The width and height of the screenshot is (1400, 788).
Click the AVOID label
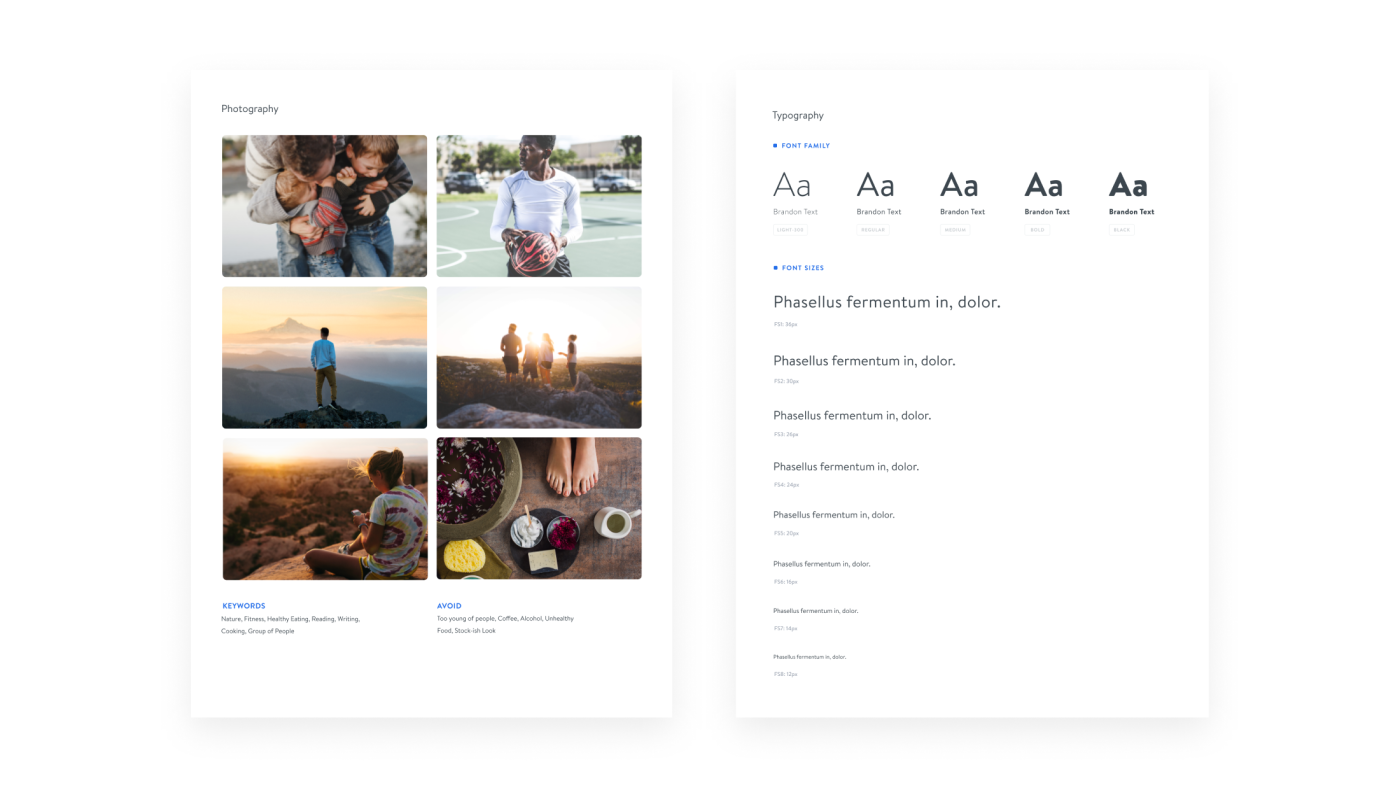tap(449, 606)
